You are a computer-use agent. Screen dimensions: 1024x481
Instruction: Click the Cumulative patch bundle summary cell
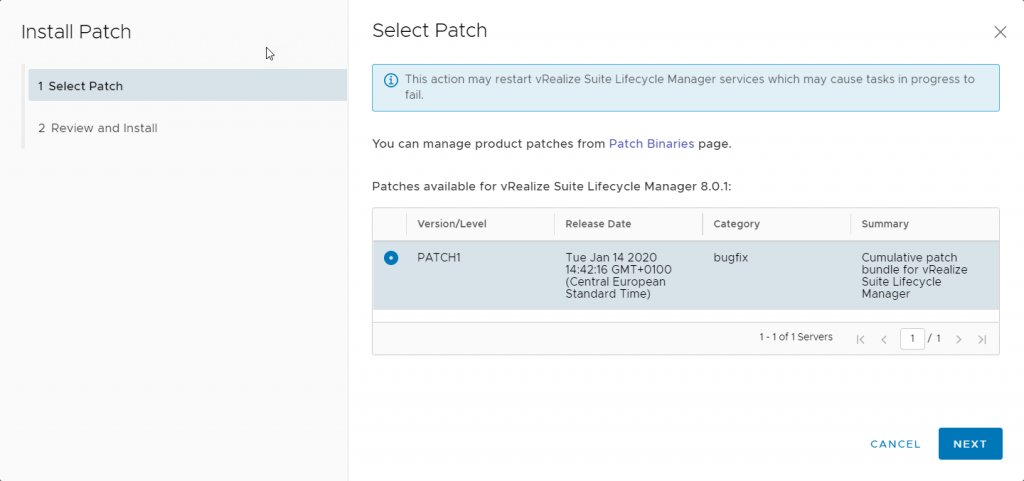pos(914,275)
